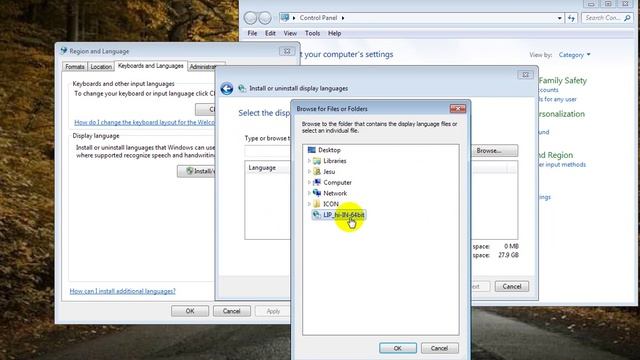This screenshot has width=640, height=360.
Task: Click the back arrow in Install languages wizard
Action: click(x=227, y=89)
